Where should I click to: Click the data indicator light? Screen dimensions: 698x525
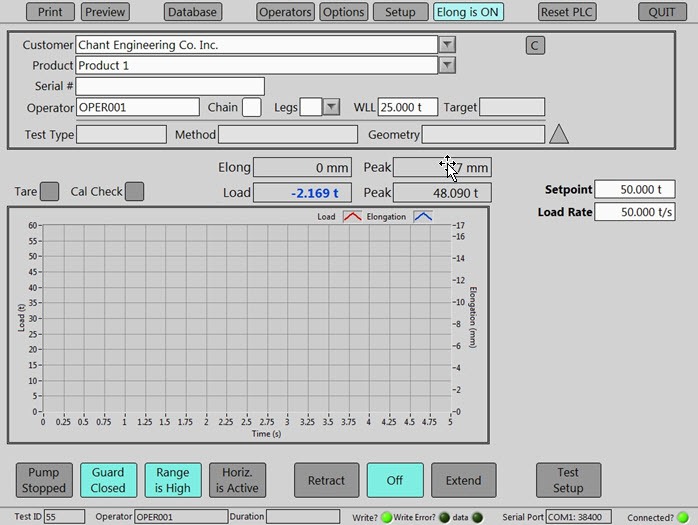[x=477, y=517]
